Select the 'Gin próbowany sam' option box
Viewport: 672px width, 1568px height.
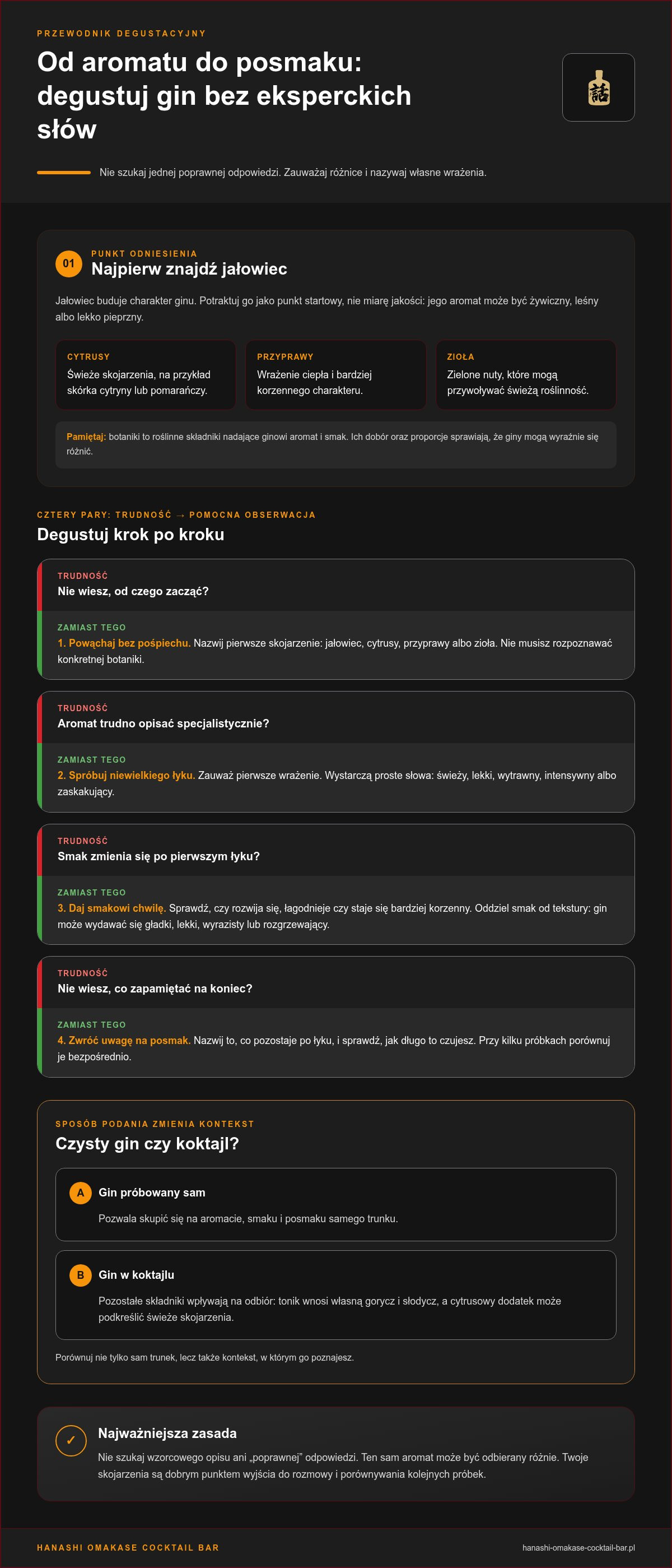tap(335, 1204)
